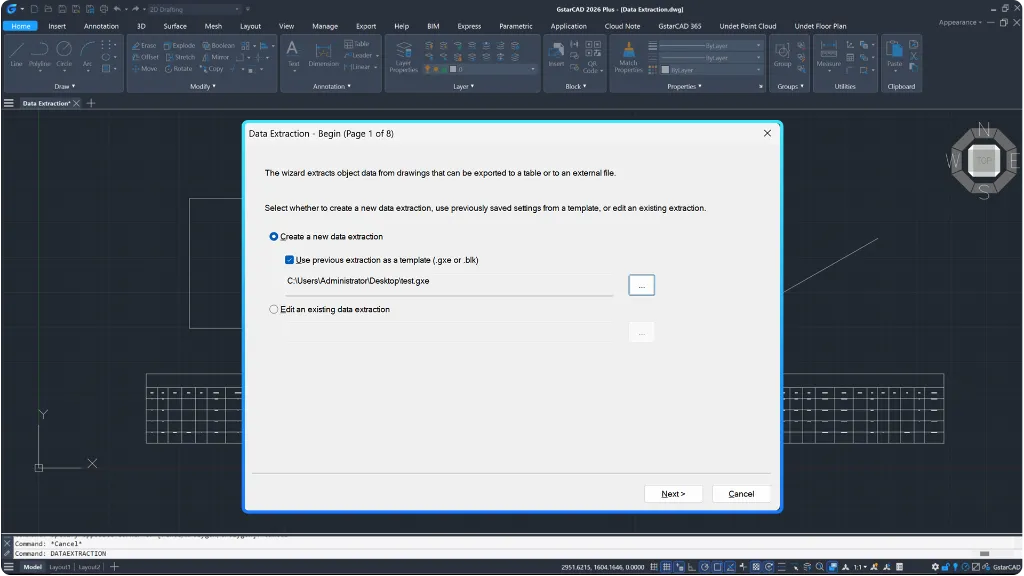Switch to the Annotation ribbon tab
1024x576 pixels.
[101, 26]
